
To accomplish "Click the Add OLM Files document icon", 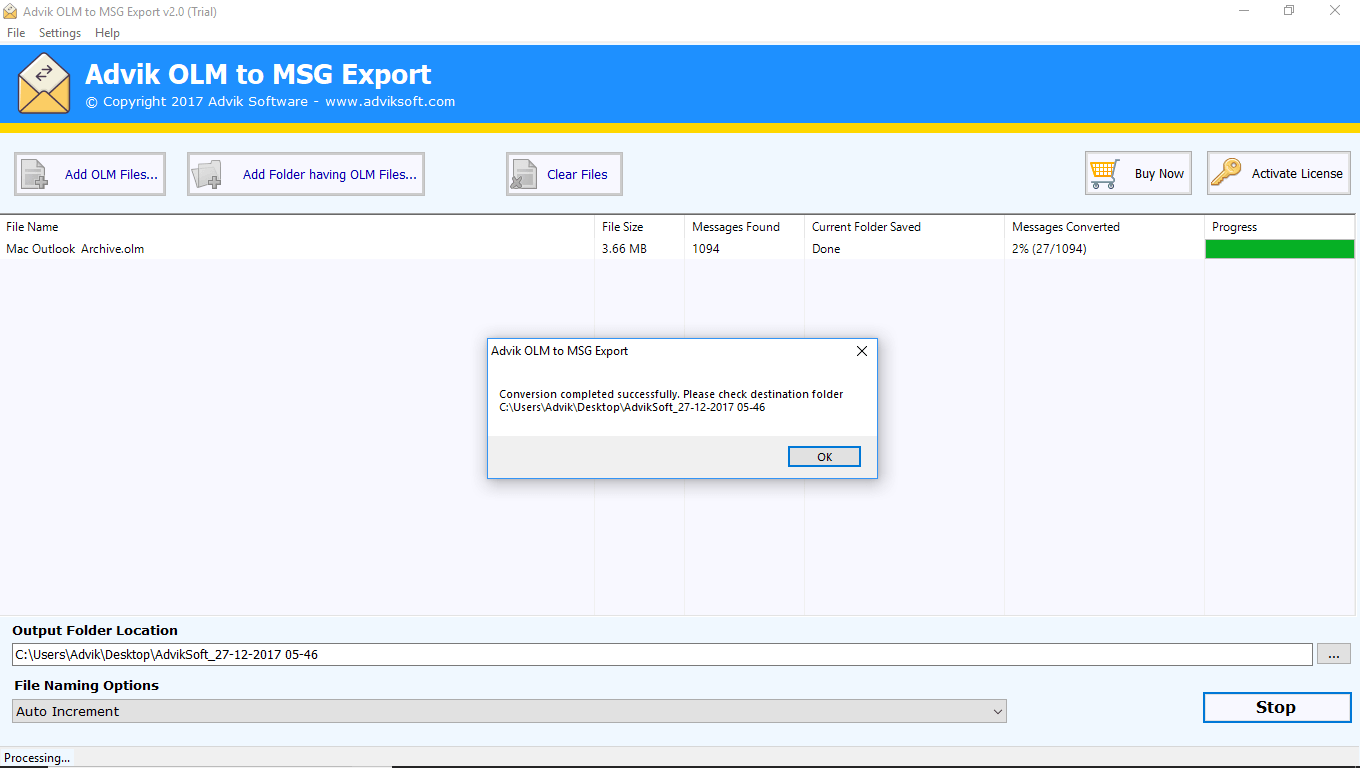I will pos(35,174).
